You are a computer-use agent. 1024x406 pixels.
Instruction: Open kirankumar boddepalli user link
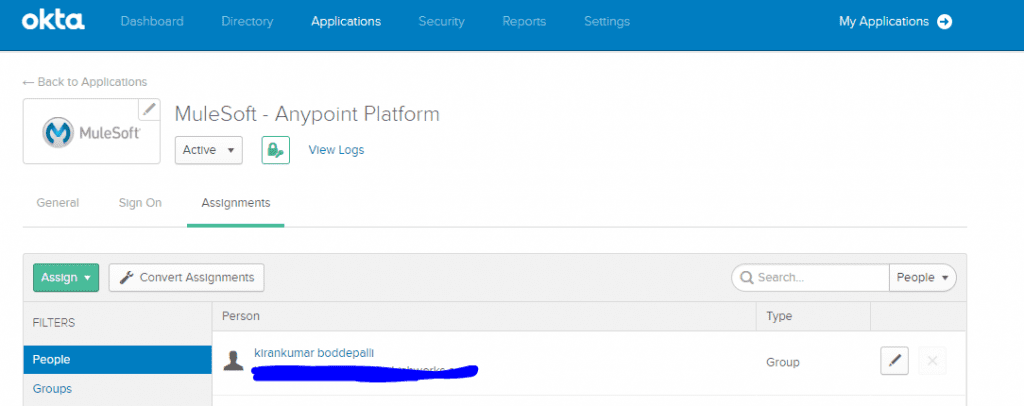tap(314, 353)
